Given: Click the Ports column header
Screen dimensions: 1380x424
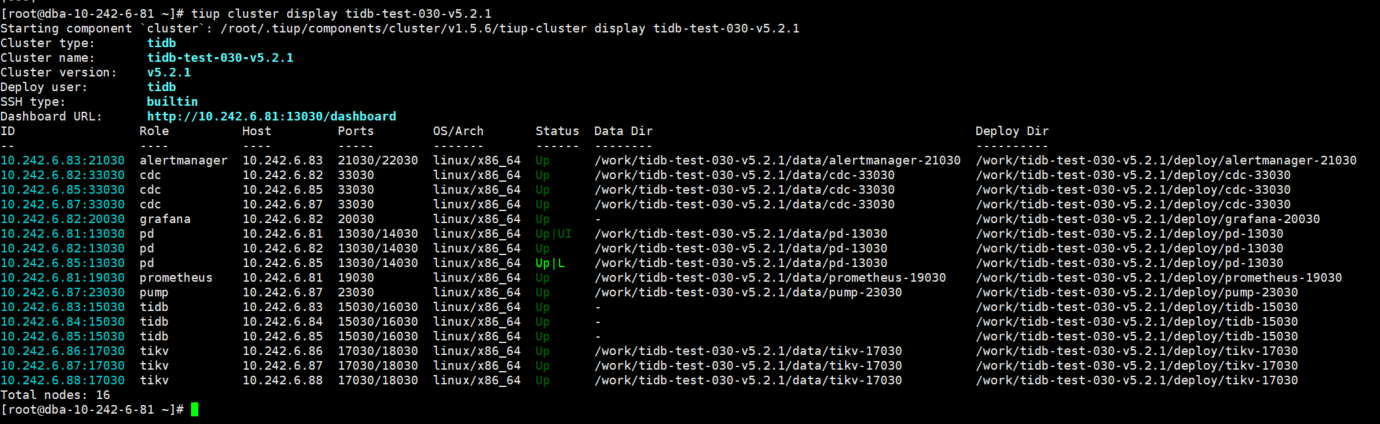Looking at the screenshot, I should pyautogui.click(x=356, y=131).
